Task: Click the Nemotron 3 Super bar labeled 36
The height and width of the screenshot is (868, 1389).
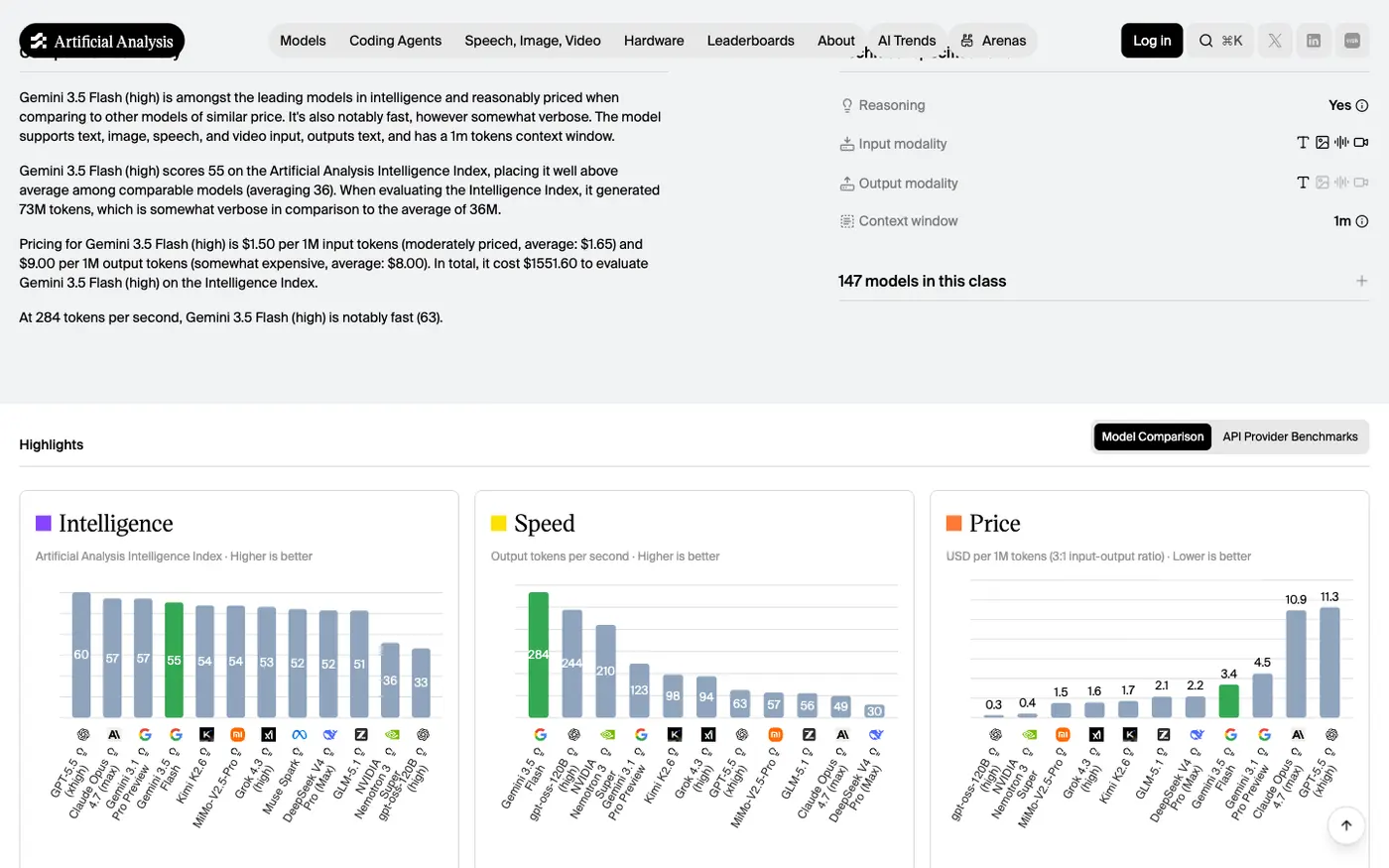Action: [390, 680]
